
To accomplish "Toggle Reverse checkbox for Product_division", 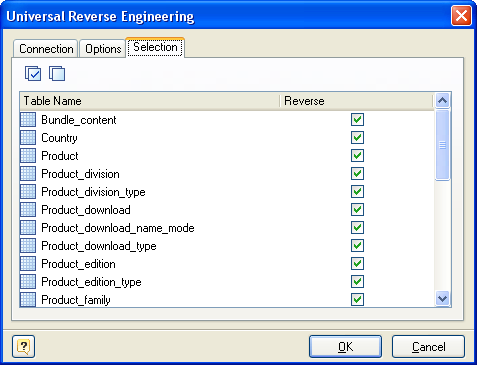I will pos(357,174).
